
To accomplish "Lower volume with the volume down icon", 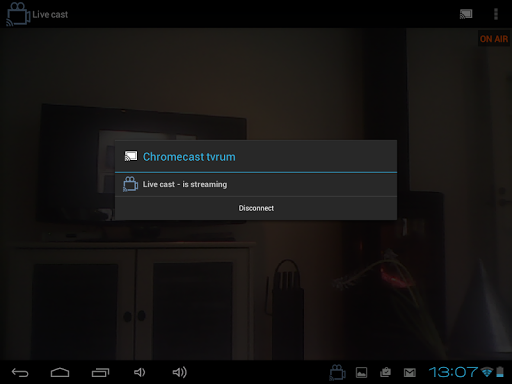I will (139, 372).
